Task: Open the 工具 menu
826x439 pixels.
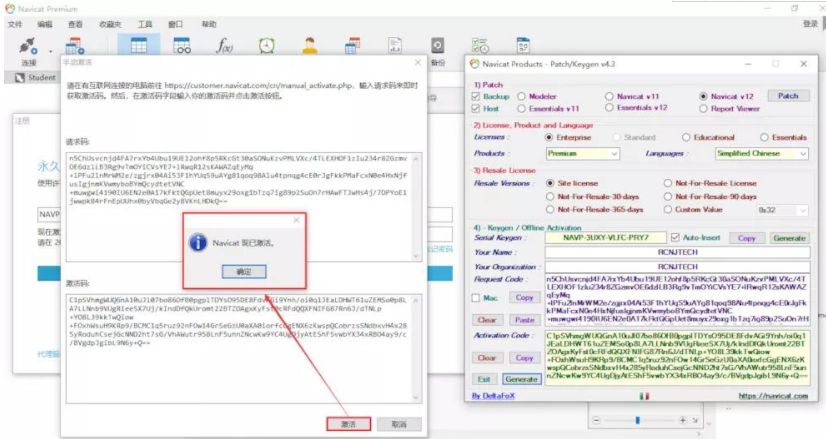Action: pyautogui.click(x=145, y=24)
